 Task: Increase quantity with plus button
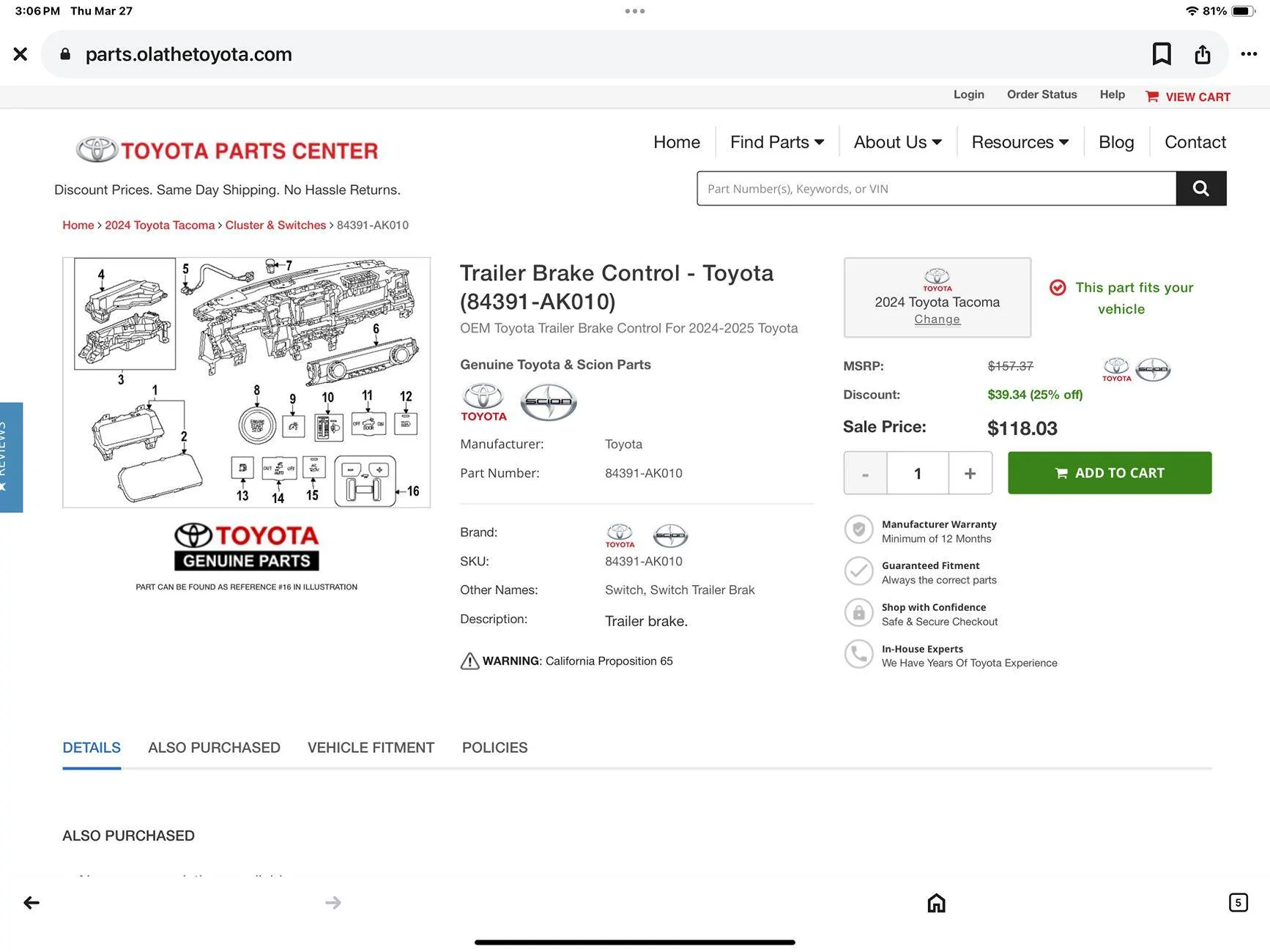point(970,473)
